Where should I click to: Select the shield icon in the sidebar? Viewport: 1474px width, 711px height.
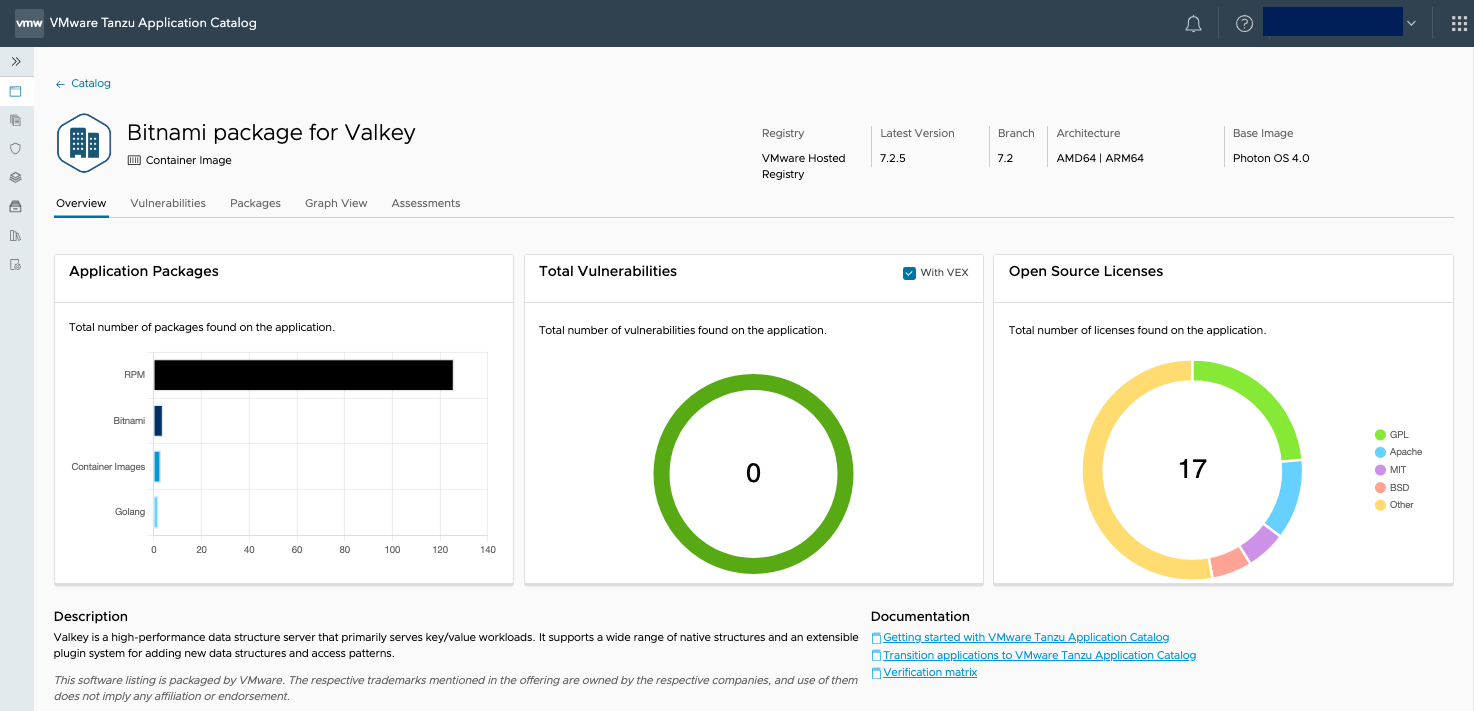tap(16, 148)
